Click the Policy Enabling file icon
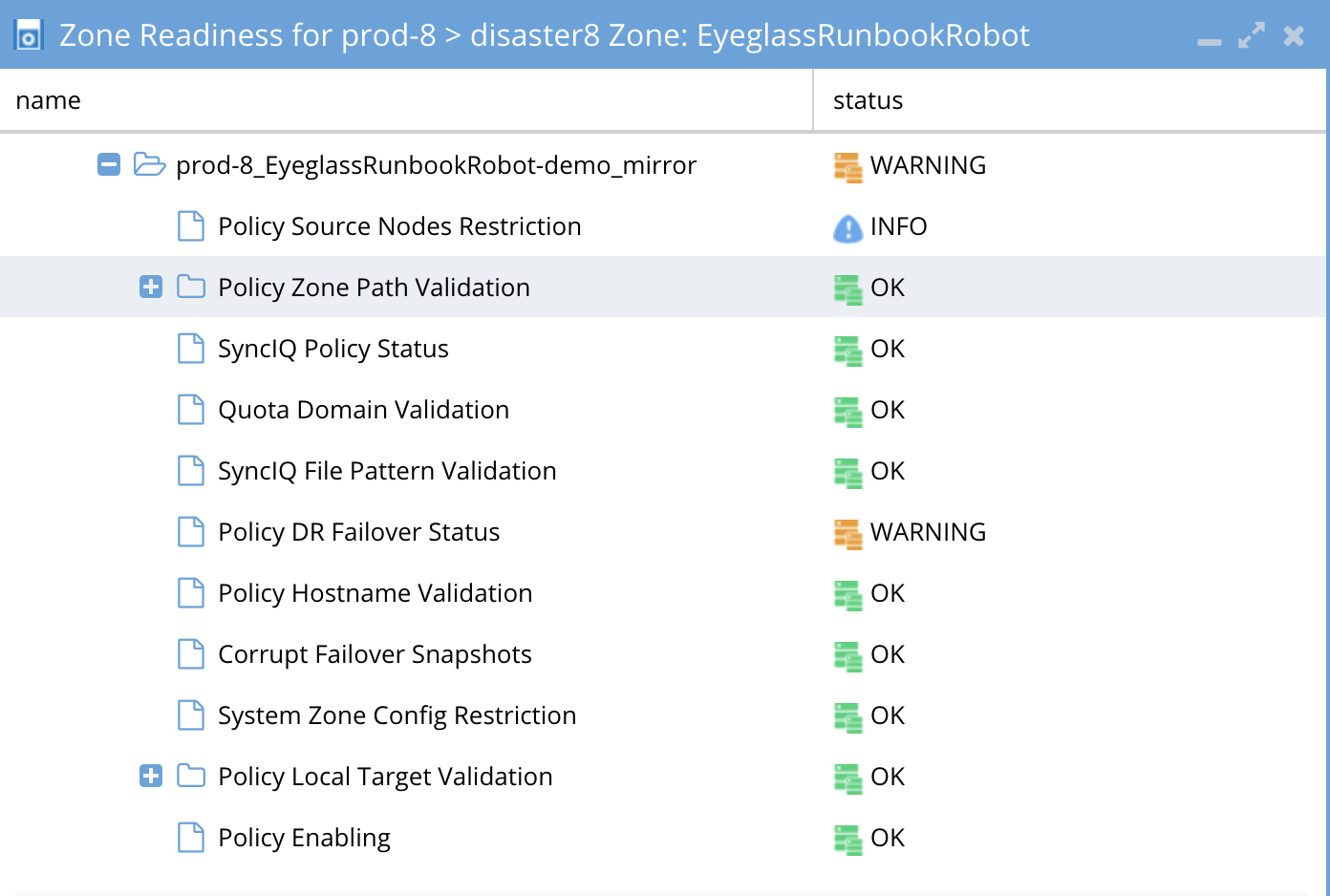This screenshot has width=1330, height=896. click(191, 838)
